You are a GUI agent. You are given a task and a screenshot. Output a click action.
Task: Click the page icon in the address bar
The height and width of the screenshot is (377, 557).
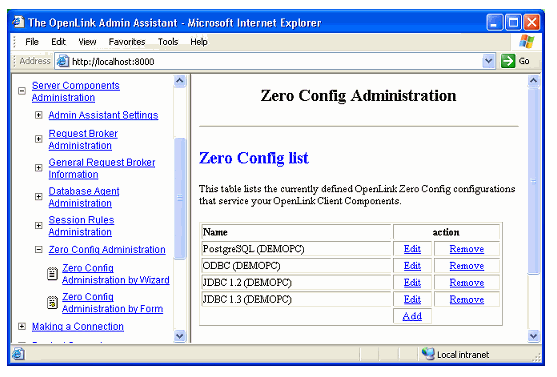click(x=63, y=61)
